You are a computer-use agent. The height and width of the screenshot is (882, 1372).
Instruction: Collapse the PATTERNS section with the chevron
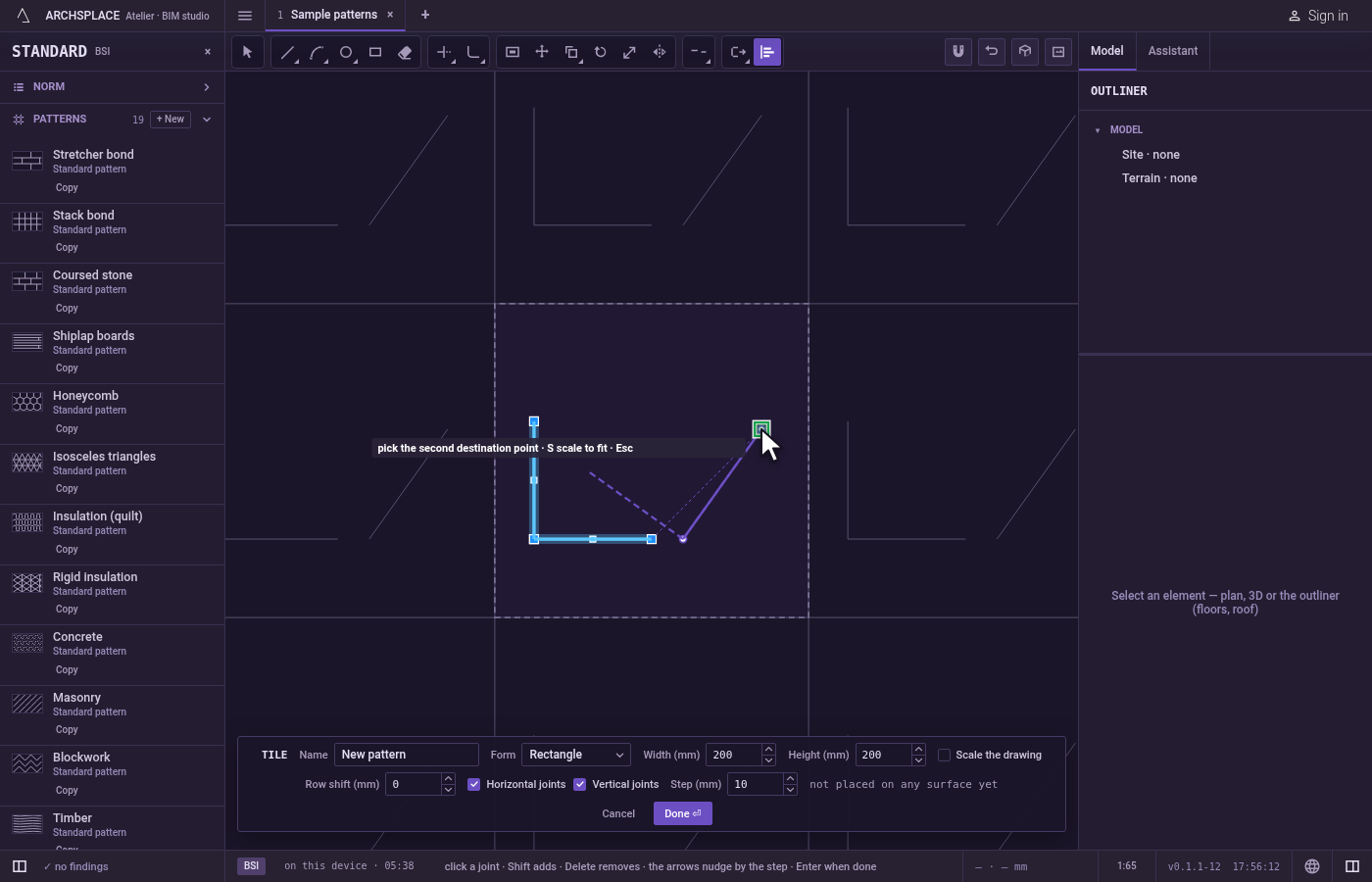point(207,120)
